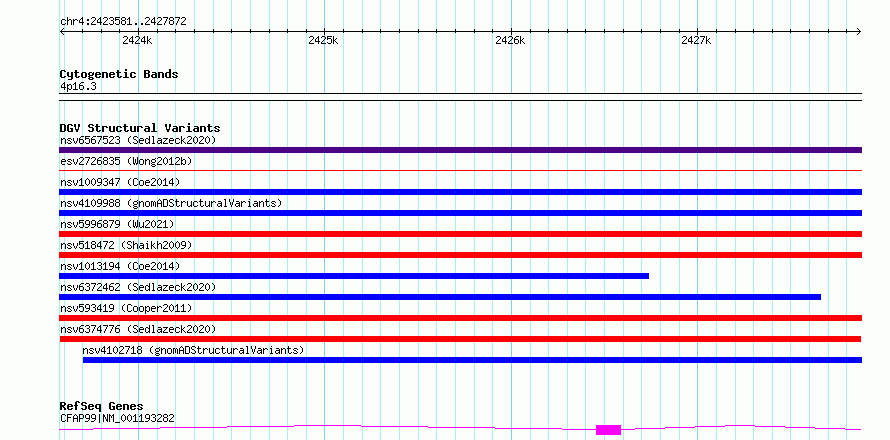Select the red bar under nsv593419
Image resolution: width=890 pixels, height=440 pixels.
(x=460, y=318)
